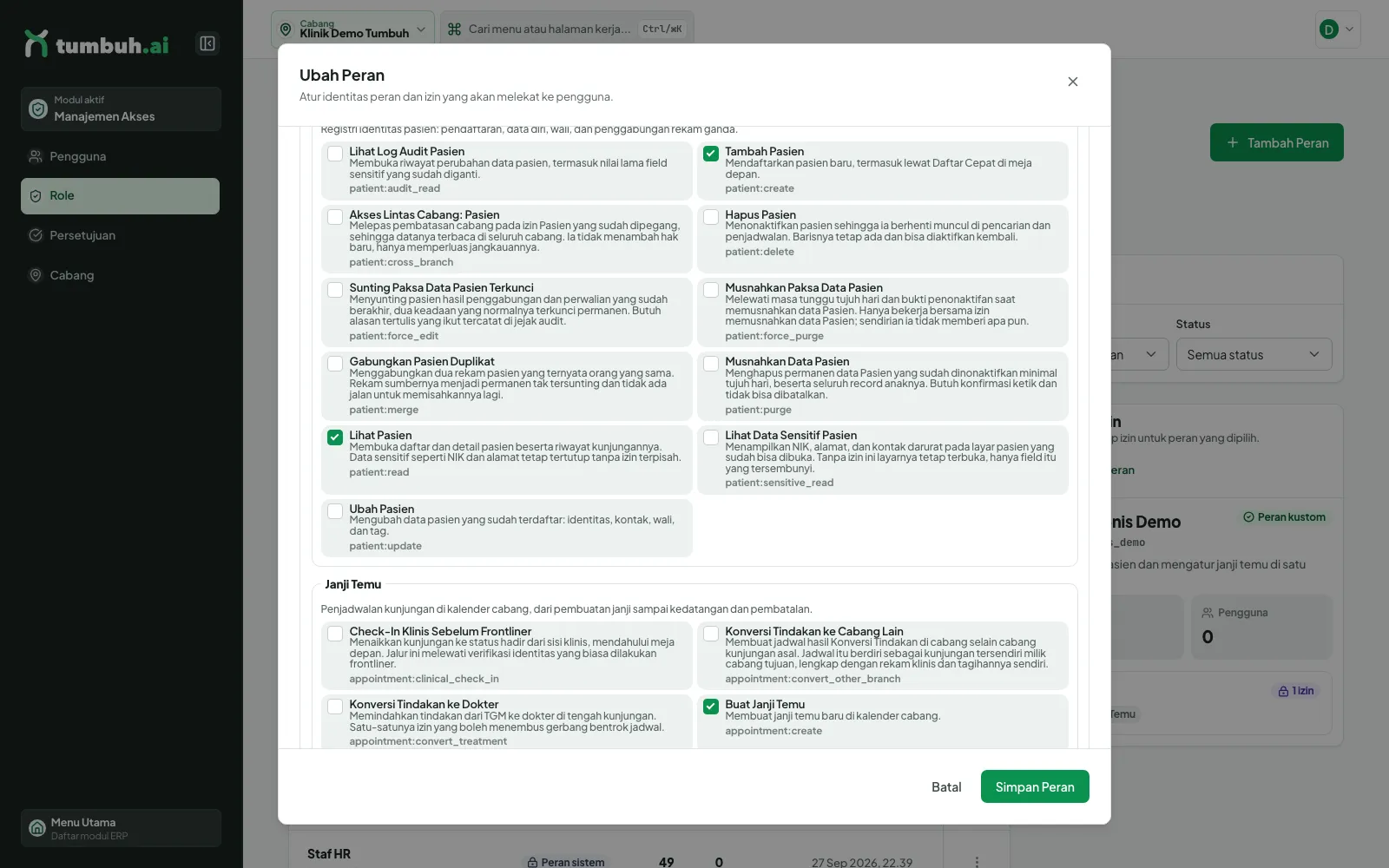Open Menu Utama Daftar modul ERP
Screen dimensions: 1389x868
pyautogui.click(x=121, y=828)
